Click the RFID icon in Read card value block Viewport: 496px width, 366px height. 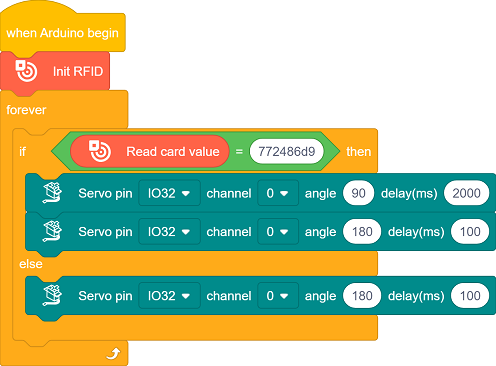click(x=100, y=151)
